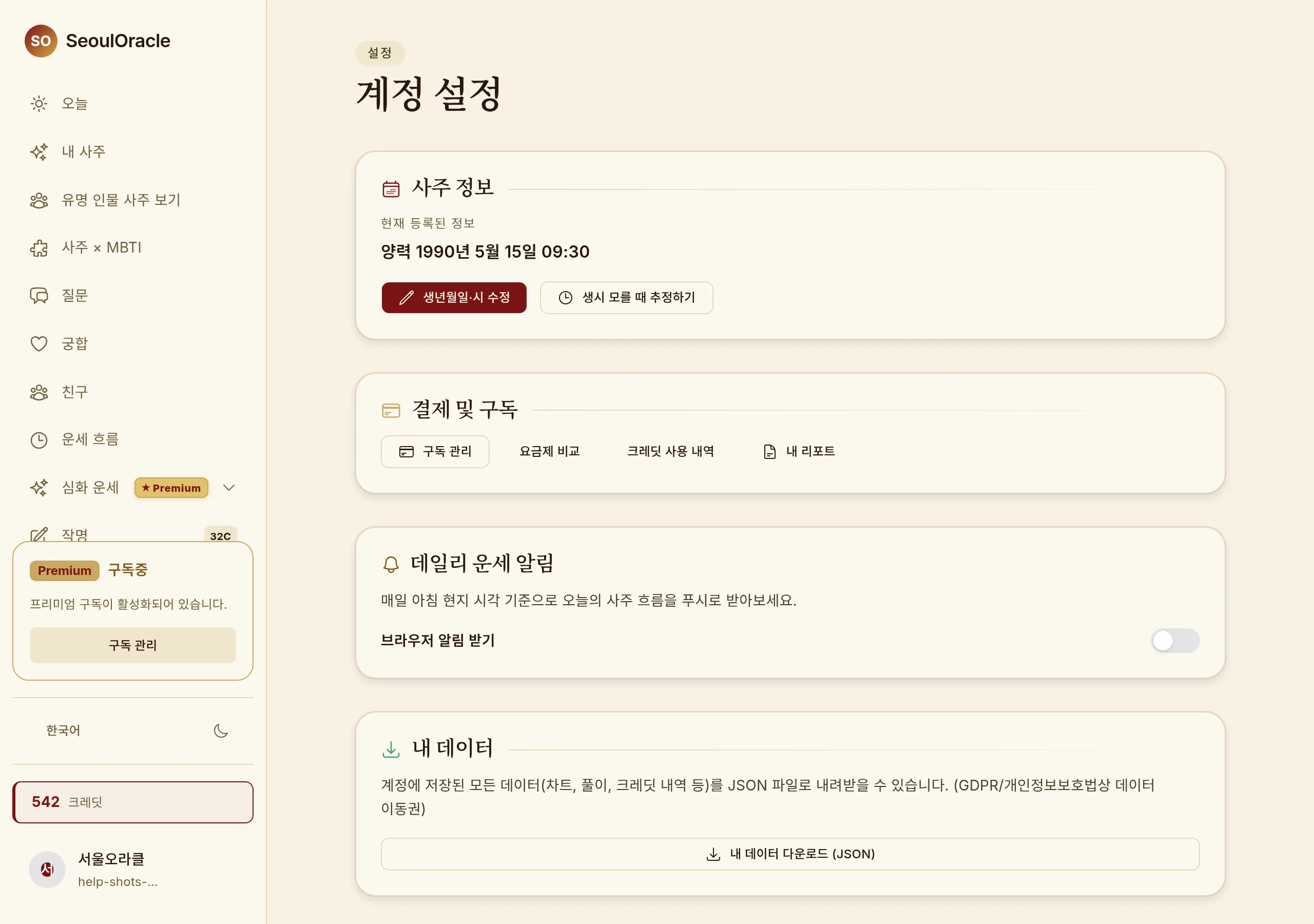Toggle dark mode moon icon
This screenshot has height=924, width=1314.
click(221, 730)
